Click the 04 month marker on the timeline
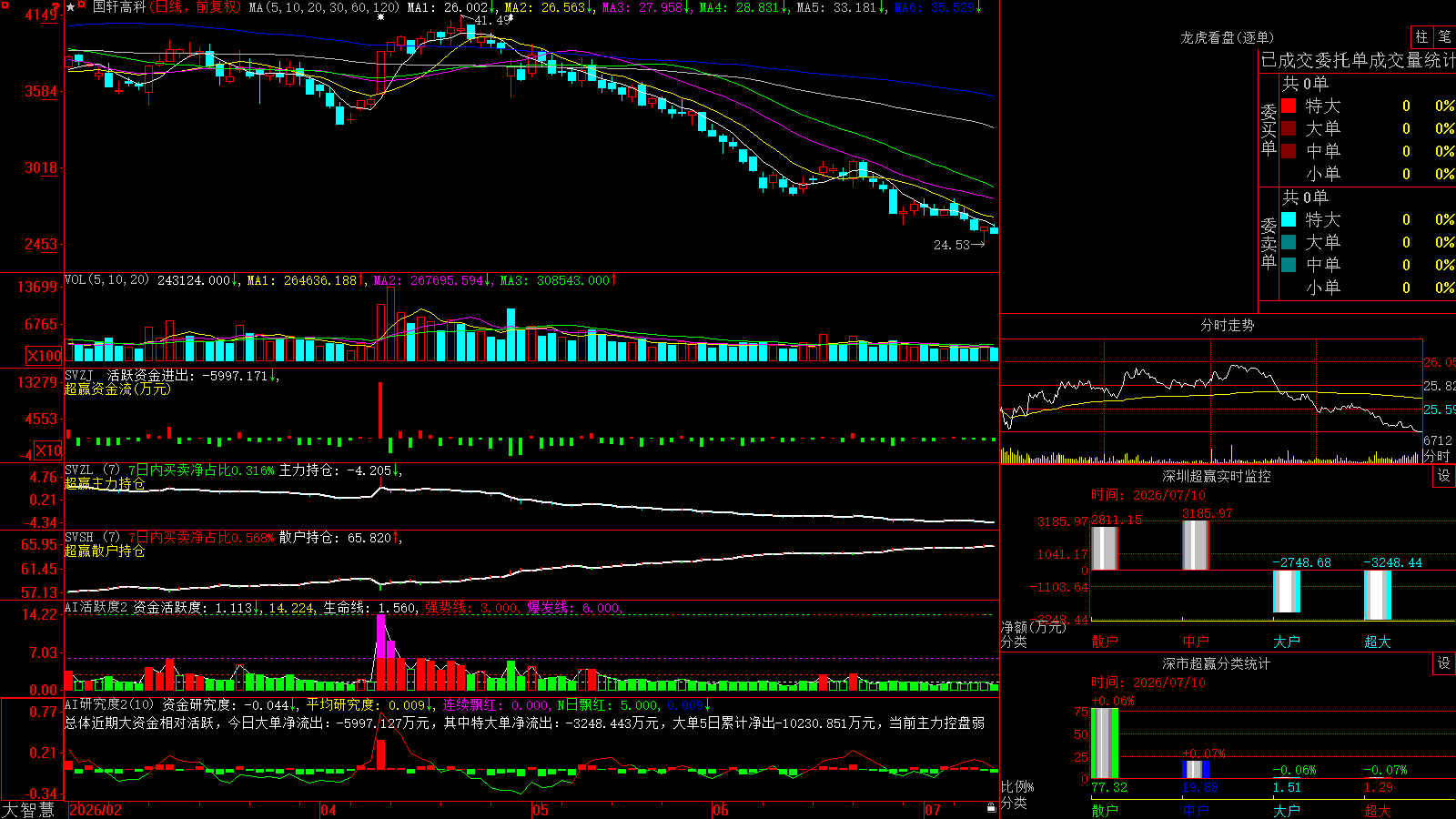 328,810
